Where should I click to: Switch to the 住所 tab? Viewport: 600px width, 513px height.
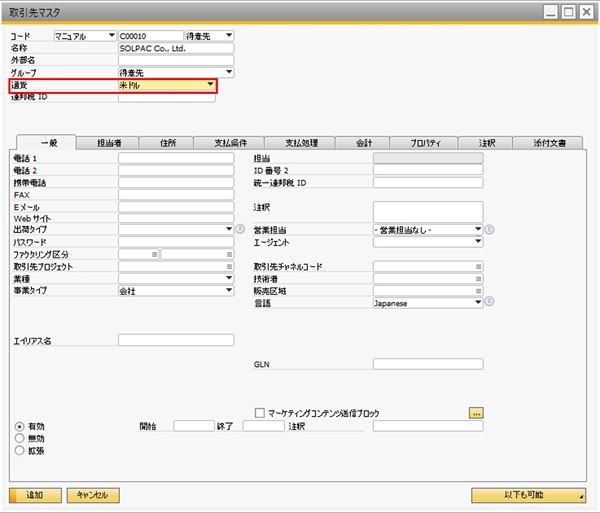point(166,143)
